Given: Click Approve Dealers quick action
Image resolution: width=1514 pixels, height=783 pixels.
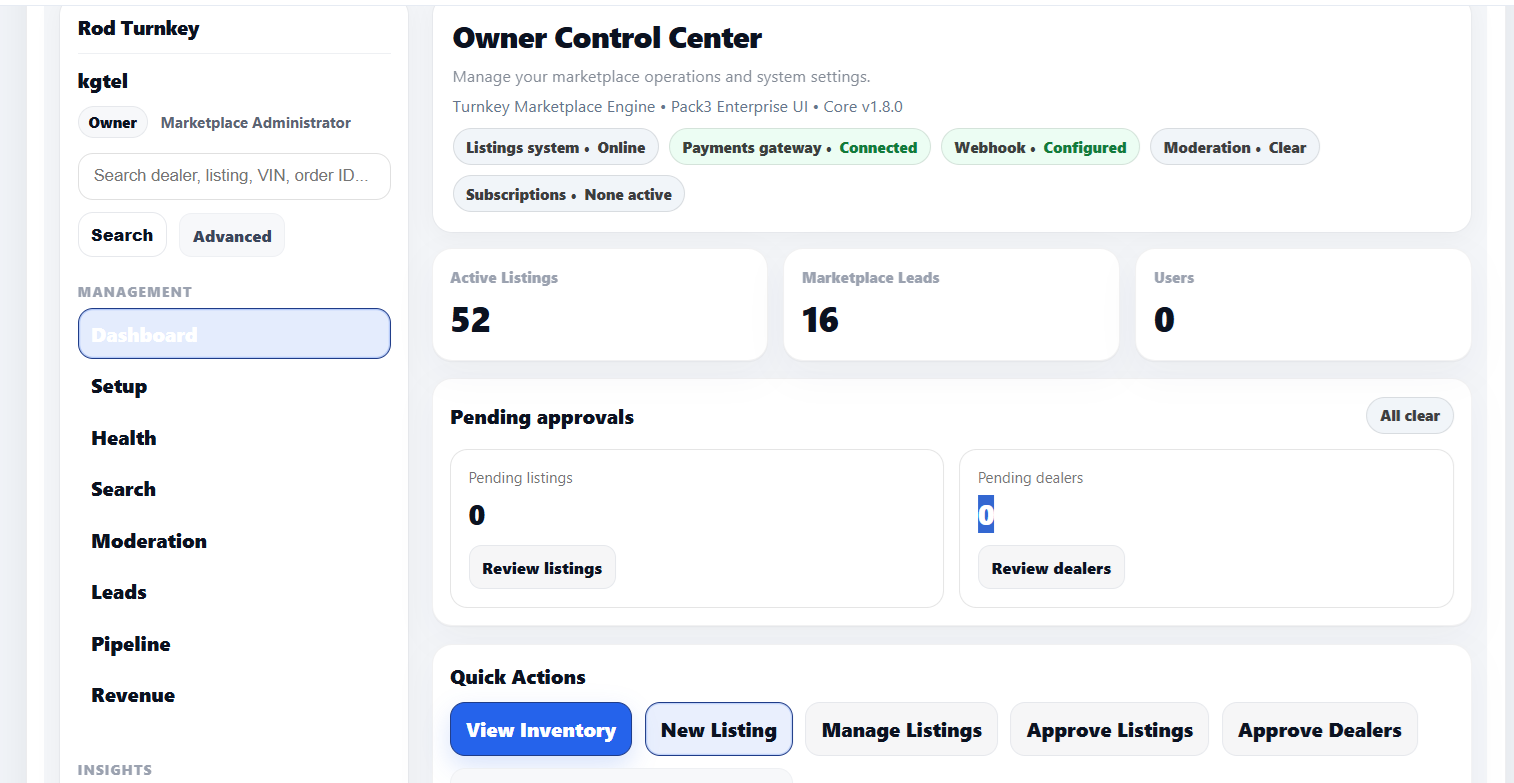Looking at the screenshot, I should (x=1319, y=729).
